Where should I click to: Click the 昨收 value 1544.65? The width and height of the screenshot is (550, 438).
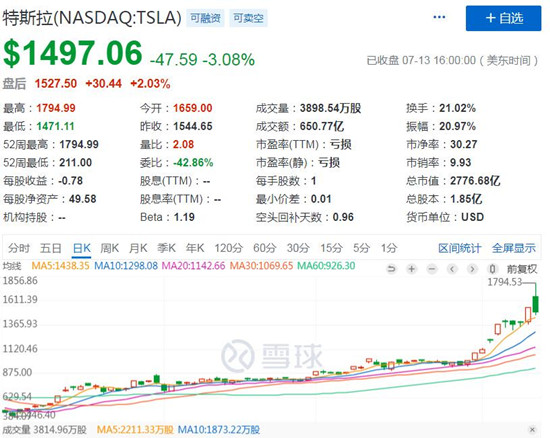[193, 126]
